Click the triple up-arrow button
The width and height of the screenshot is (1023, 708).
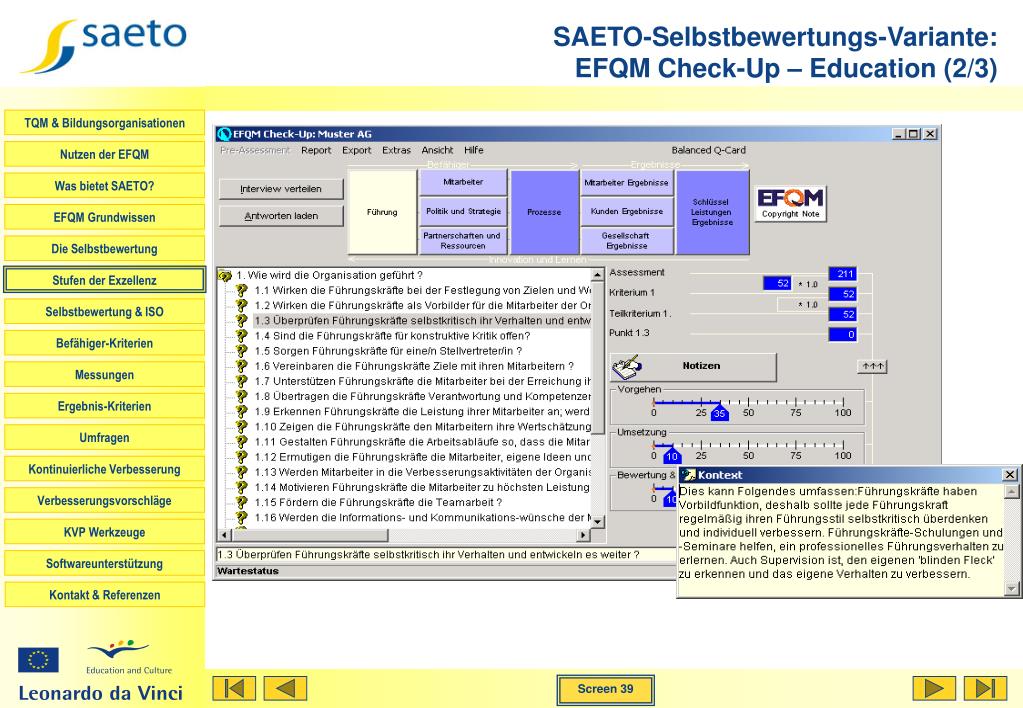pyautogui.click(x=872, y=367)
